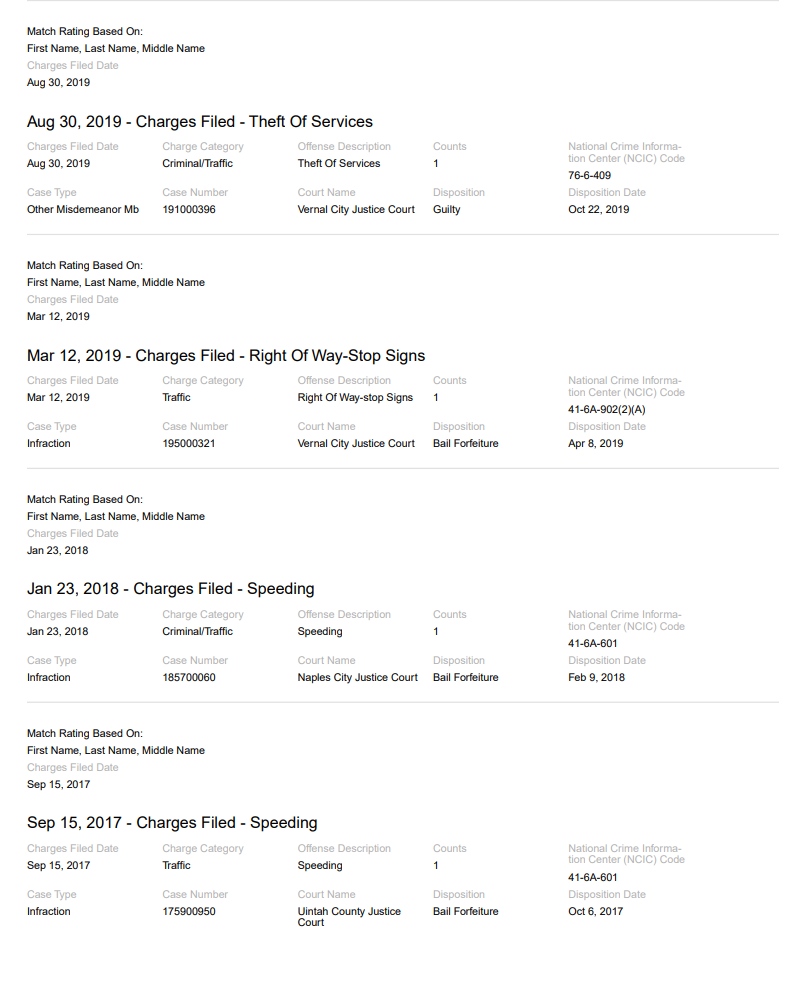Select case number 191000396
The height and width of the screenshot is (984, 801).
189,210
